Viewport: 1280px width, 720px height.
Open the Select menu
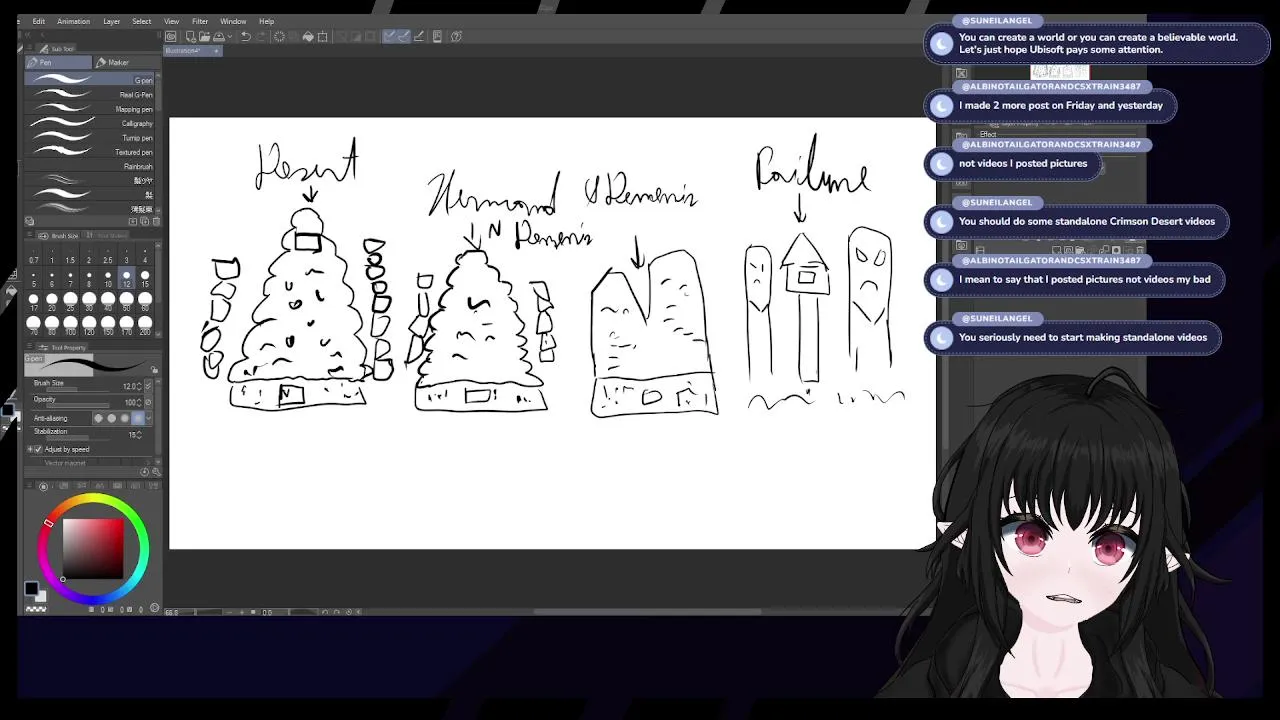(142, 21)
